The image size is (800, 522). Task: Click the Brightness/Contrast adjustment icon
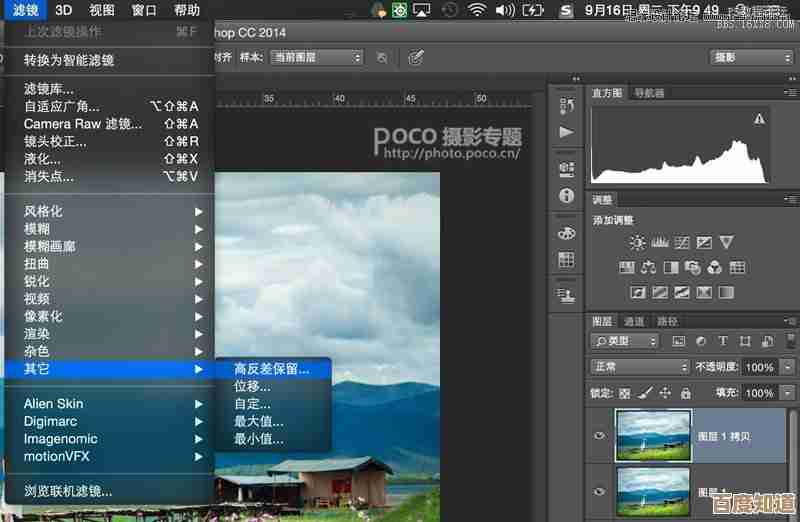pyautogui.click(x=637, y=242)
